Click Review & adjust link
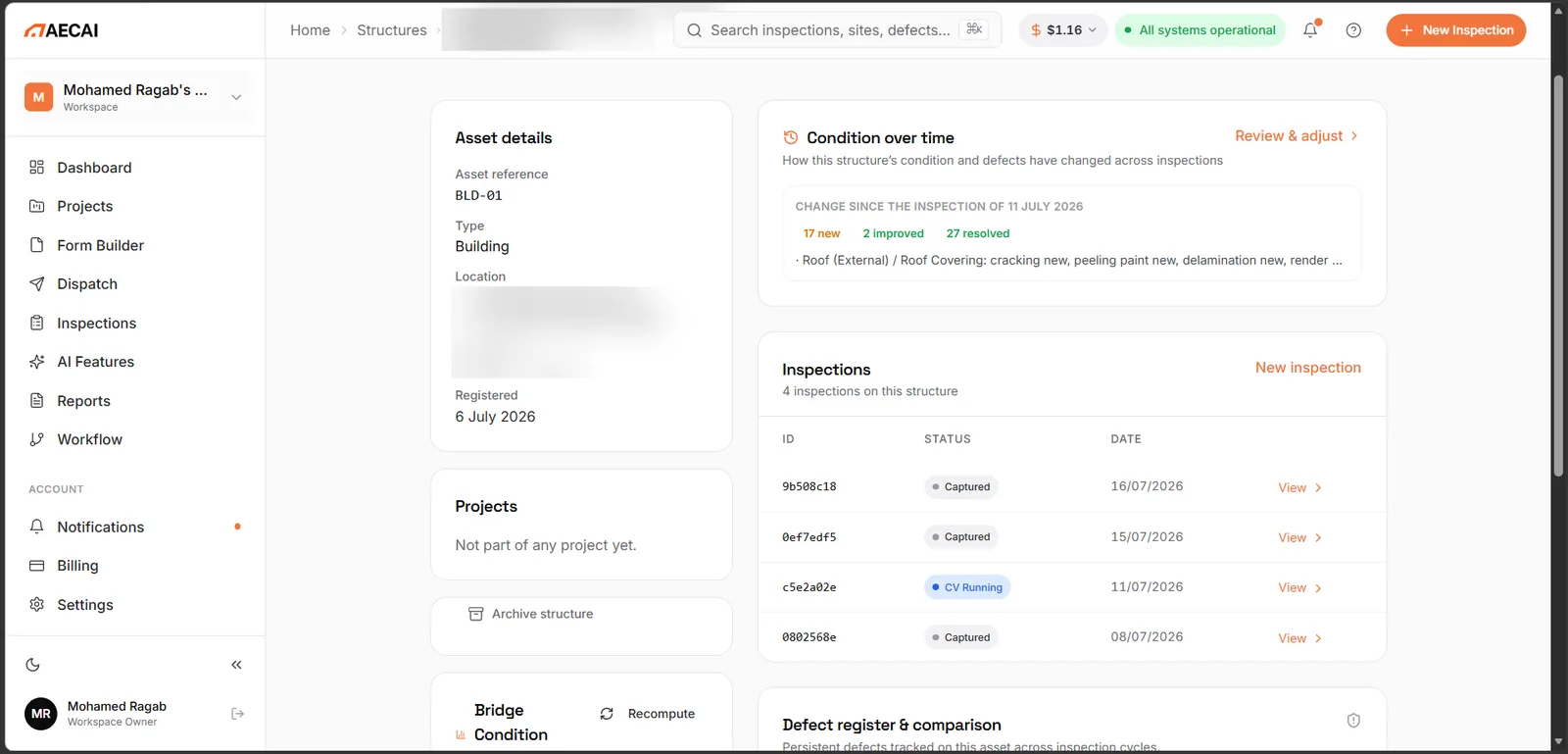The height and width of the screenshot is (754, 1568). pyautogui.click(x=1297, y=136)
